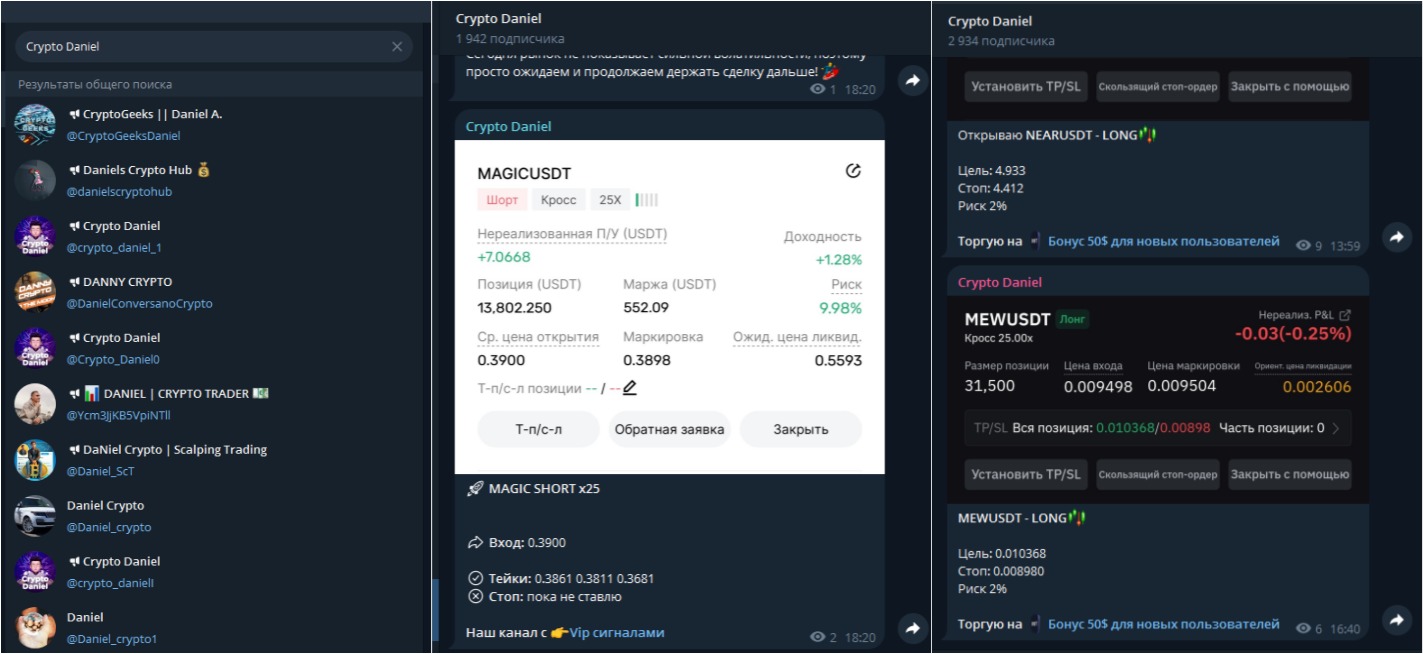Viewport: 1423px width, 654px height.
Task: Open Crypto Daniel header with 1 942 subscribers
Action: coord(500,19)
